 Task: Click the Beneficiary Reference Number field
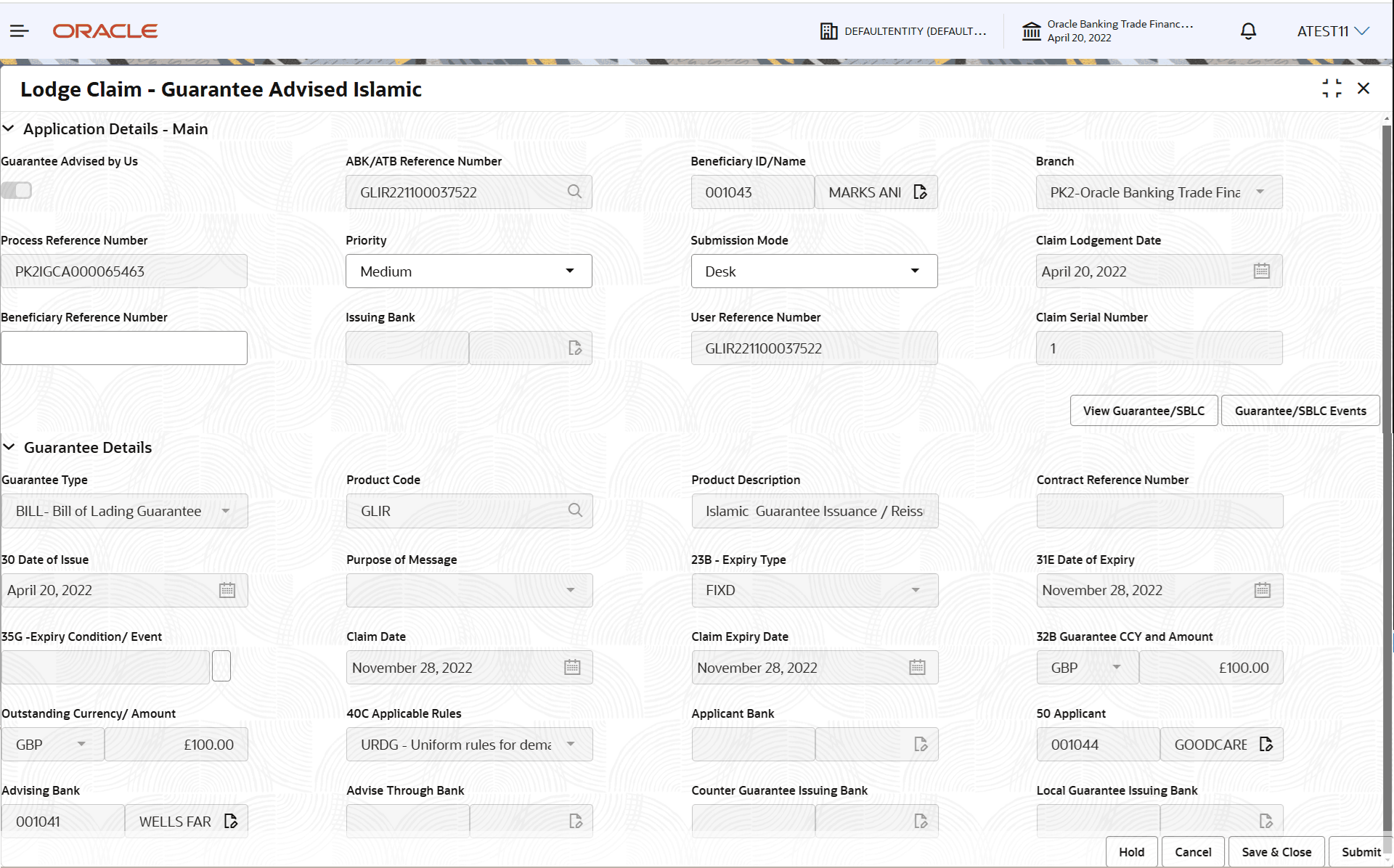(124, 348)
